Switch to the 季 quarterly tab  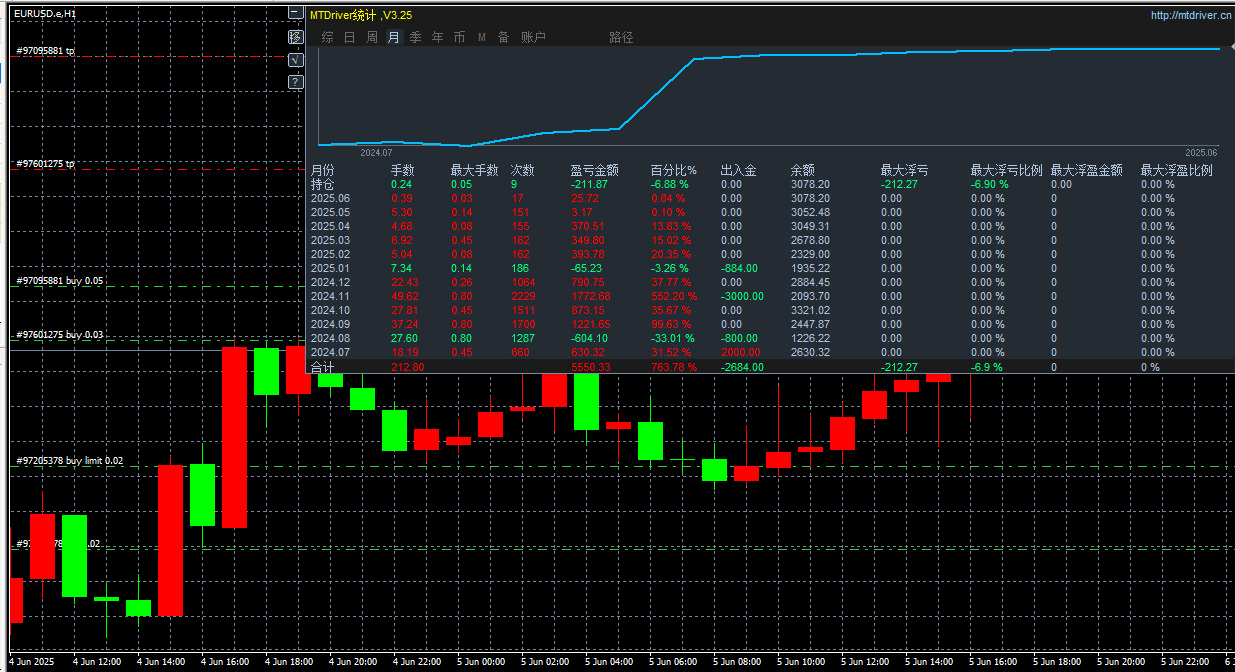[x=415, y=37]
